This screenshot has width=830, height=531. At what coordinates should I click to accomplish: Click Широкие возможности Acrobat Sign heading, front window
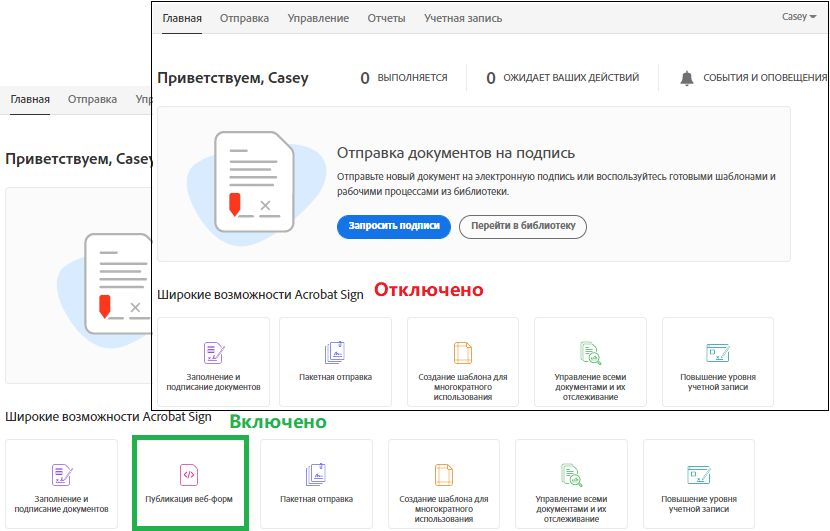[260, 294]
